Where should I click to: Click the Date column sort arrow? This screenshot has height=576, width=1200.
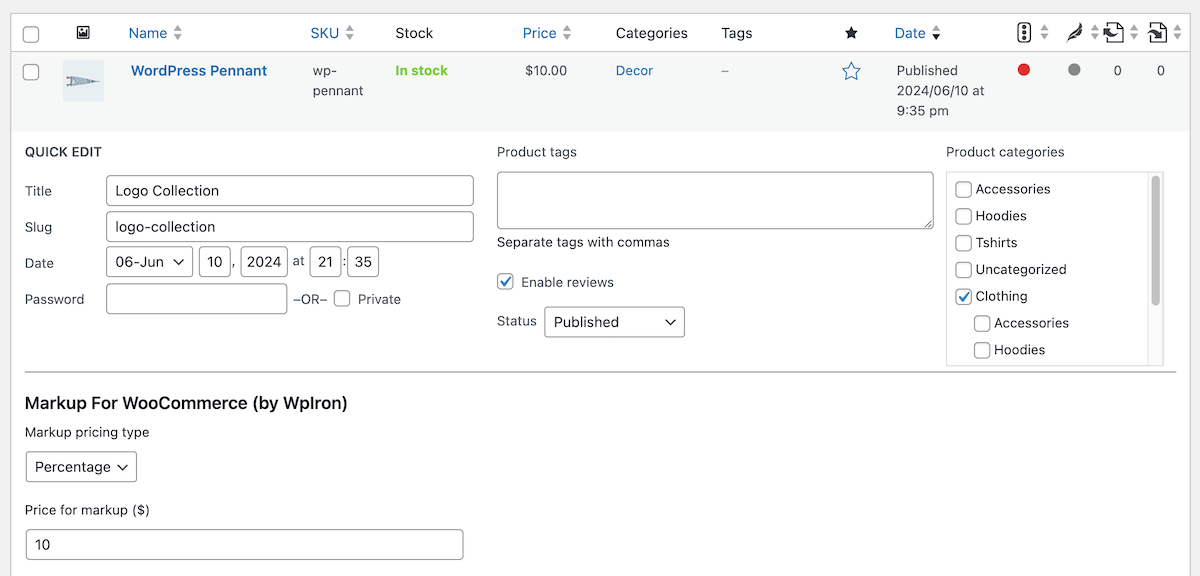point(936,33)
